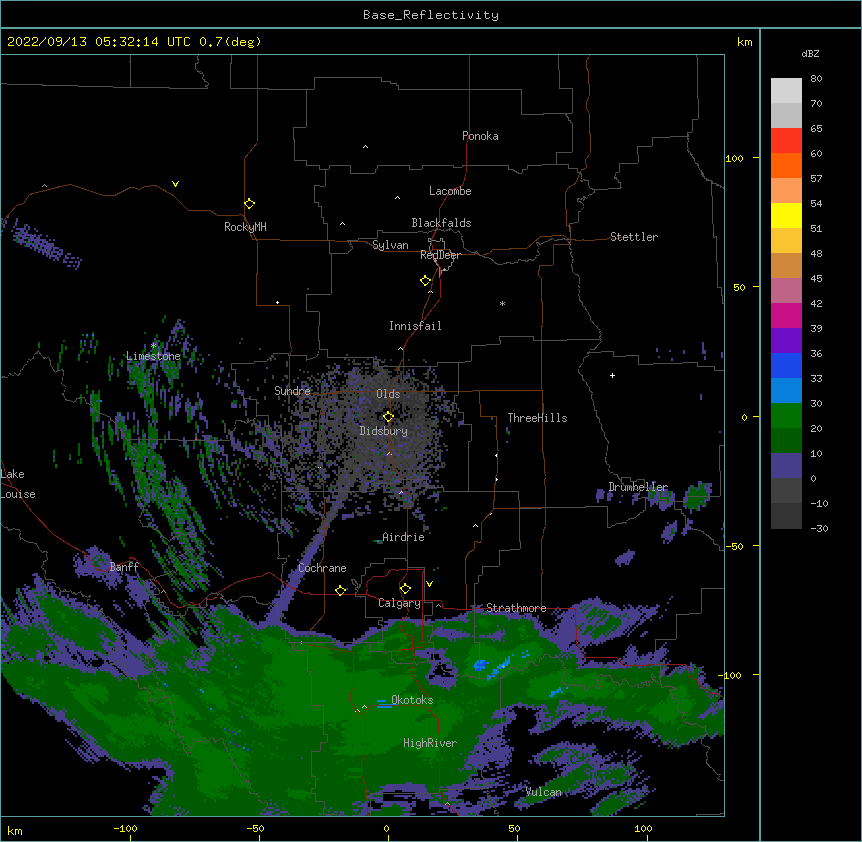Click the 54 dBZ yellow legend swatch
This screenshot has width=862, height=842.
coord(786,215)
